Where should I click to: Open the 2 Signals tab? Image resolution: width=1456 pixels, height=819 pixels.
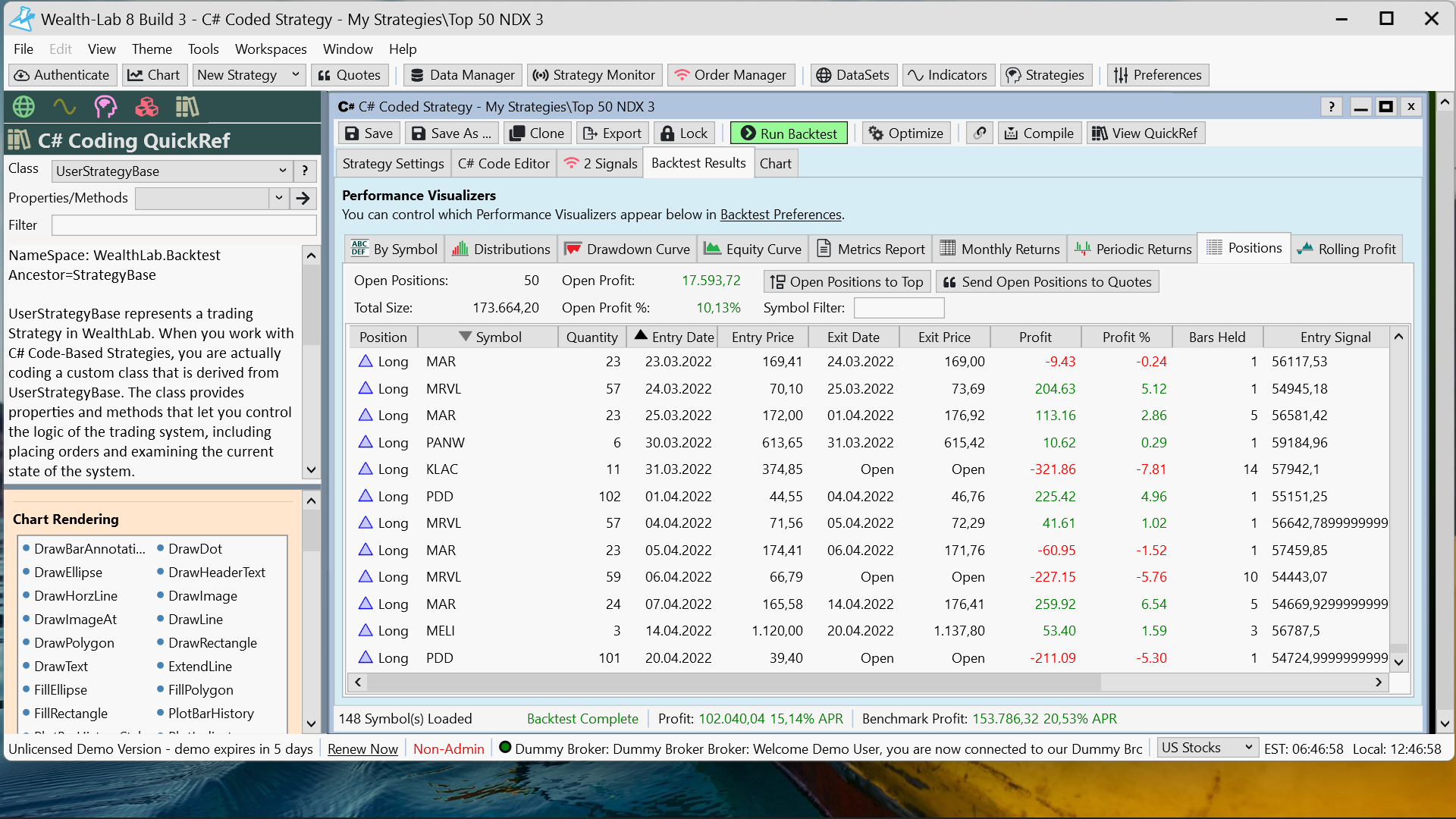tap(600, 164)
